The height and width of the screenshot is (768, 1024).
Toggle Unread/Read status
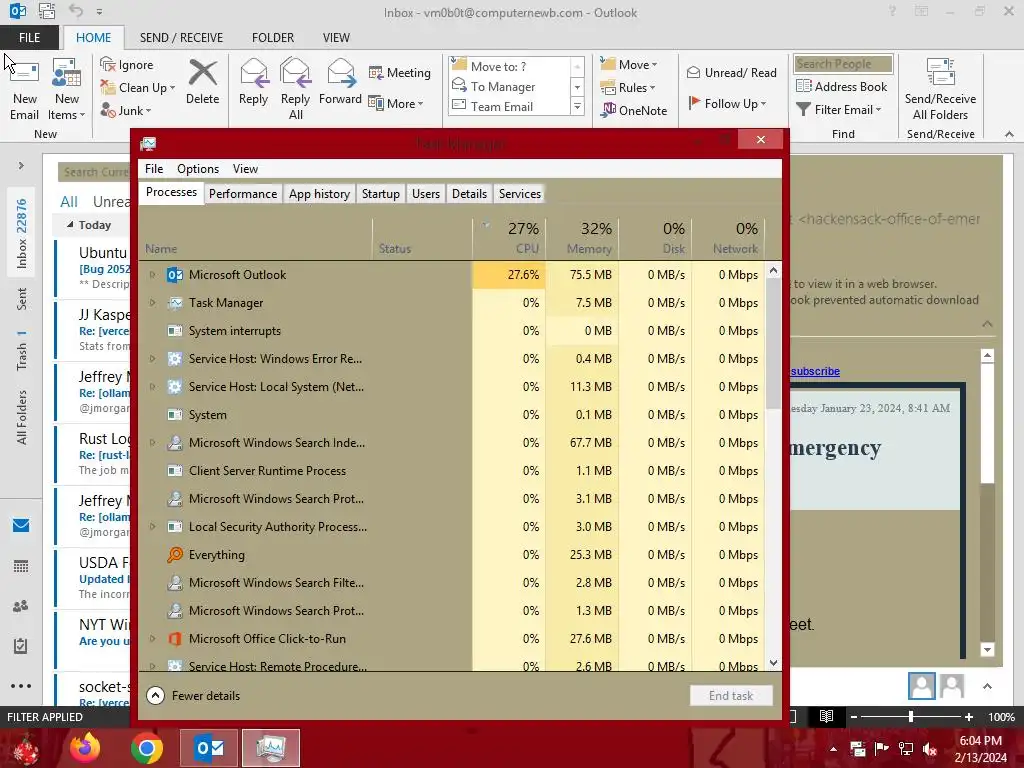[x=731, y=72]
